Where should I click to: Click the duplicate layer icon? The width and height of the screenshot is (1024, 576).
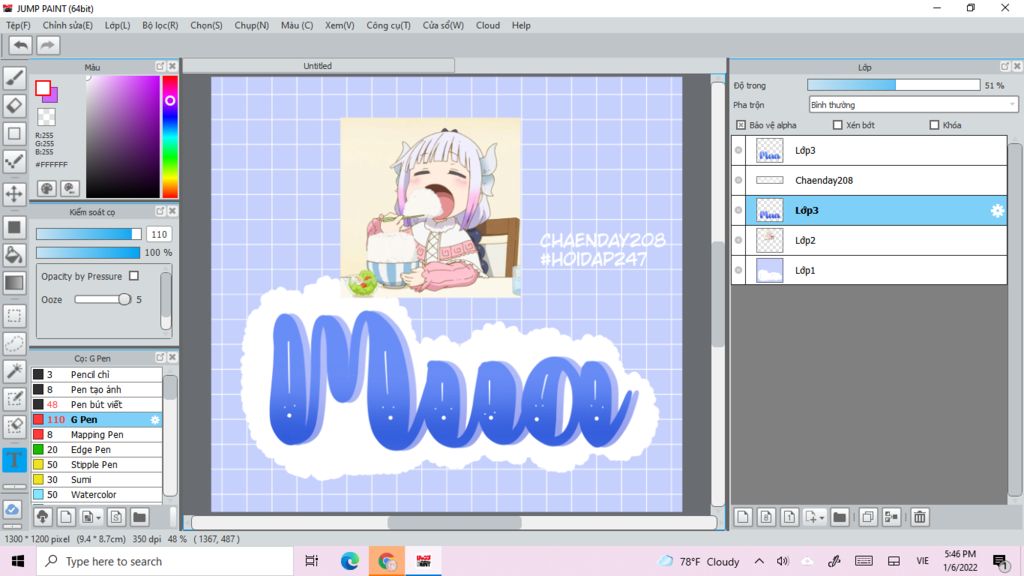pyautogui.click(x=867, y=517)
